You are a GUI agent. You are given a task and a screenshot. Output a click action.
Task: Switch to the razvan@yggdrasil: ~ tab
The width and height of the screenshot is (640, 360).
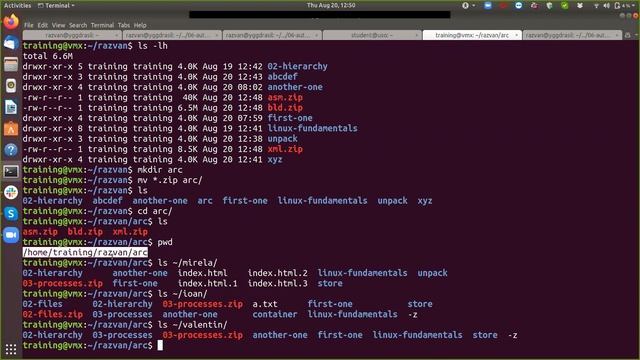pyautogui.click(x=72, y=36)
